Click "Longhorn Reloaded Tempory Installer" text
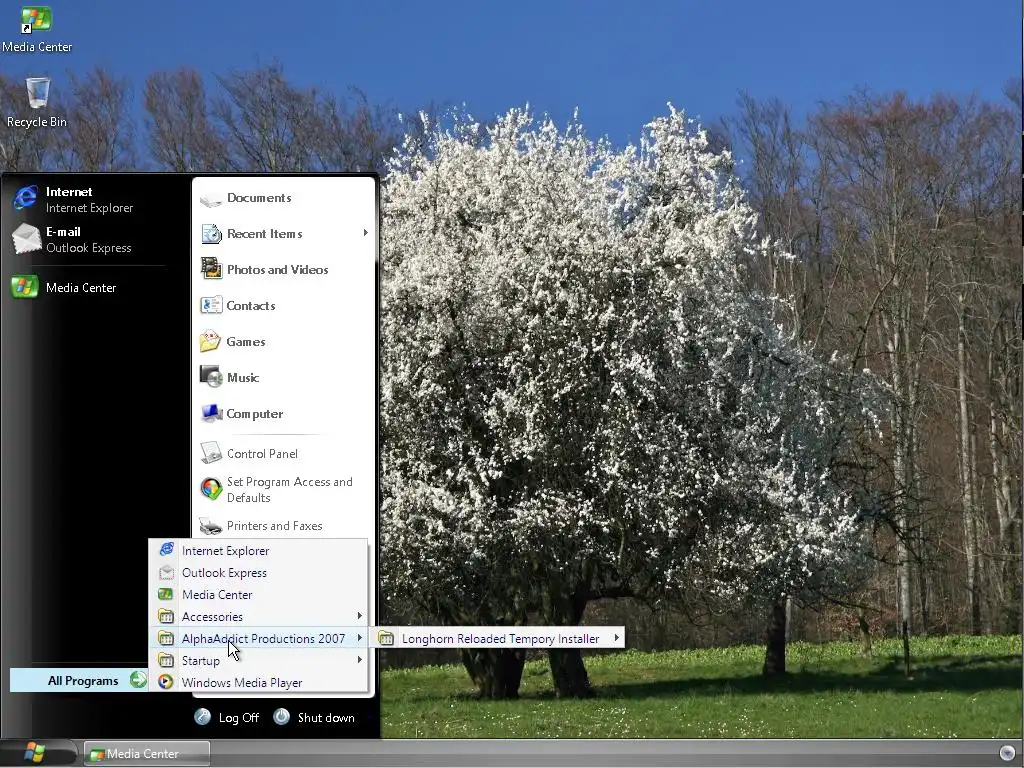The image size is (1024, 768). (500, 639)
